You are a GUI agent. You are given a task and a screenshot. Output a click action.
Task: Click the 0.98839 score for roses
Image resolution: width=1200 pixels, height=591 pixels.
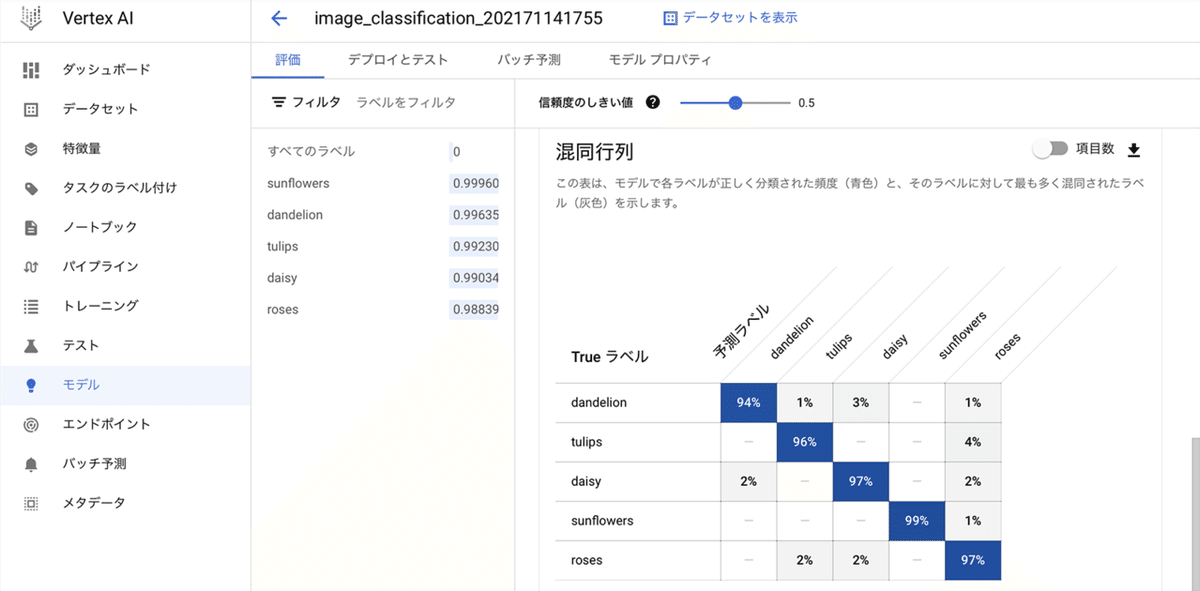click(475, 309)
